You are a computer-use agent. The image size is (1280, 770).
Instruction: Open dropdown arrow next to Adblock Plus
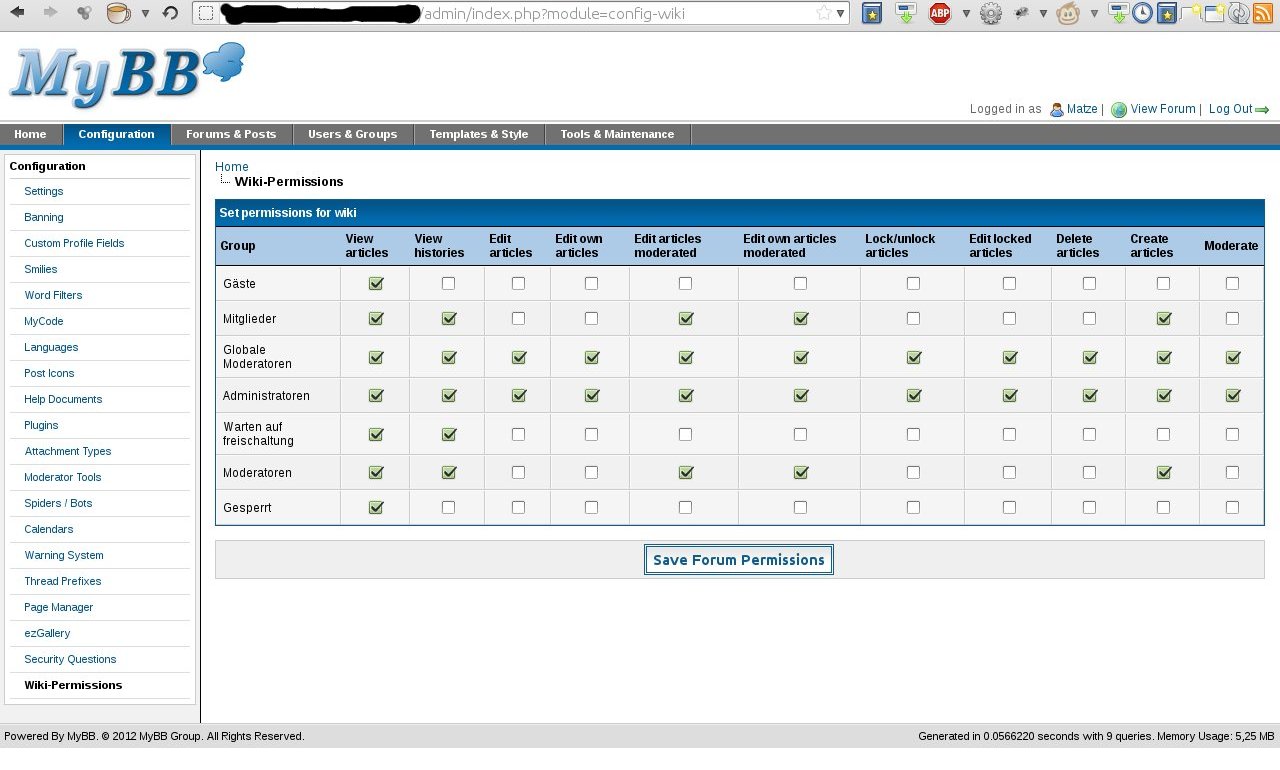[966, 14]
